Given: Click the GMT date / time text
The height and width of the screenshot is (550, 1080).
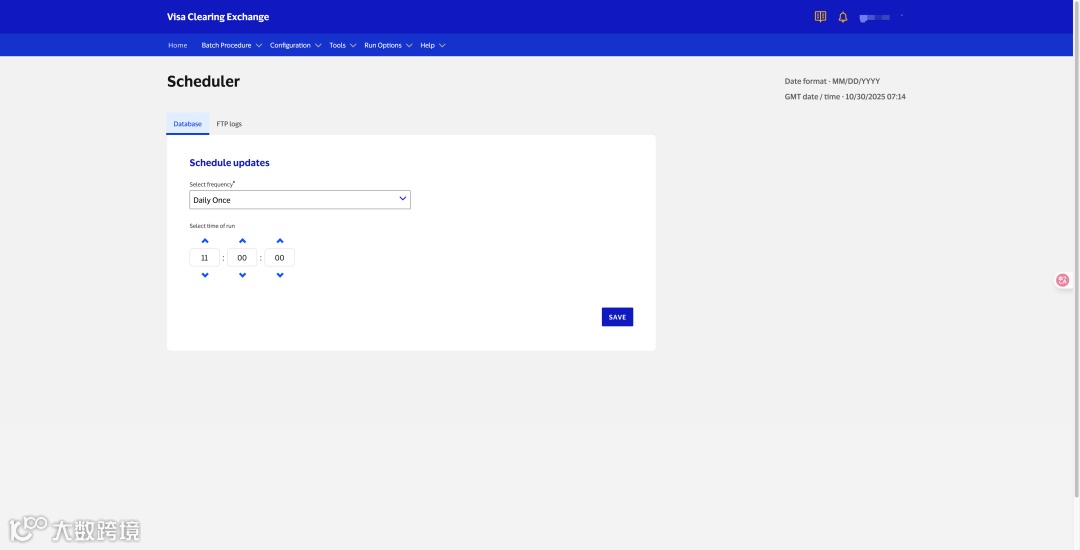Looking at the screenshot, I should (x=845, y=97).
